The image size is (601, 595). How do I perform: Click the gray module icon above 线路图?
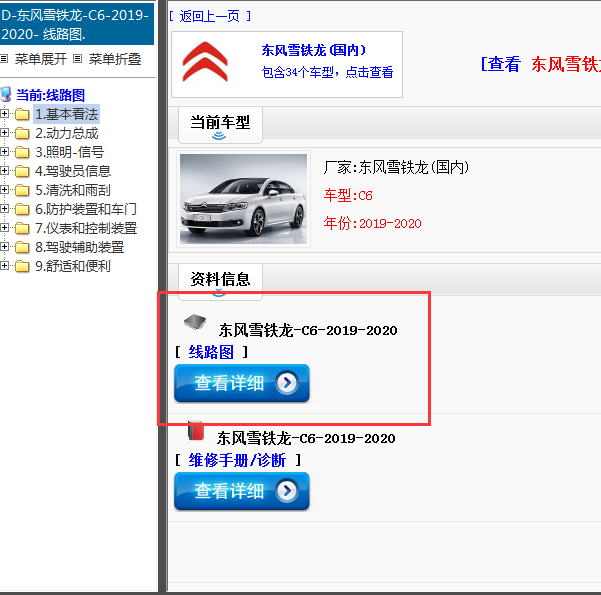195,322
